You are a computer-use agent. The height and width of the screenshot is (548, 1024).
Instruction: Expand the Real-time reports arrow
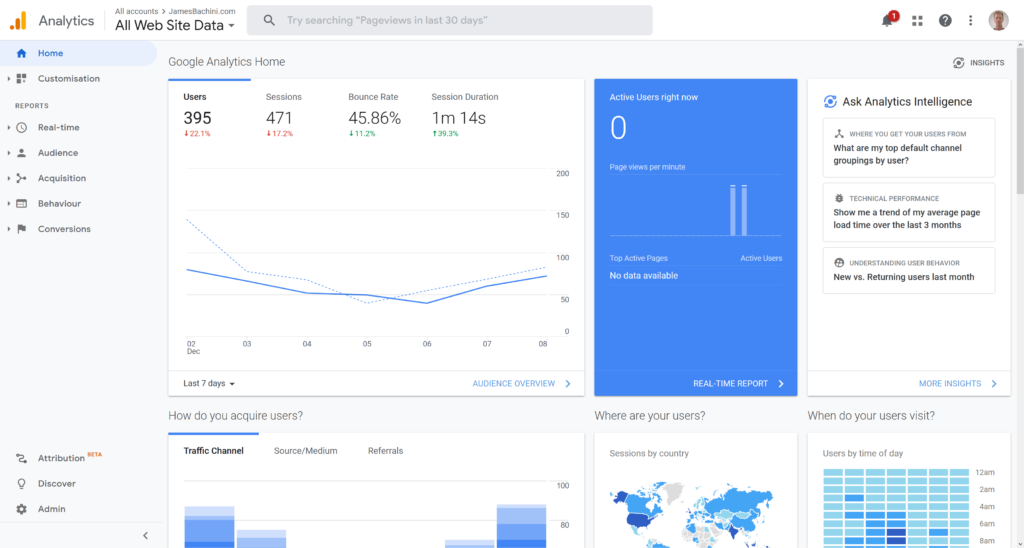coord(9,127)
